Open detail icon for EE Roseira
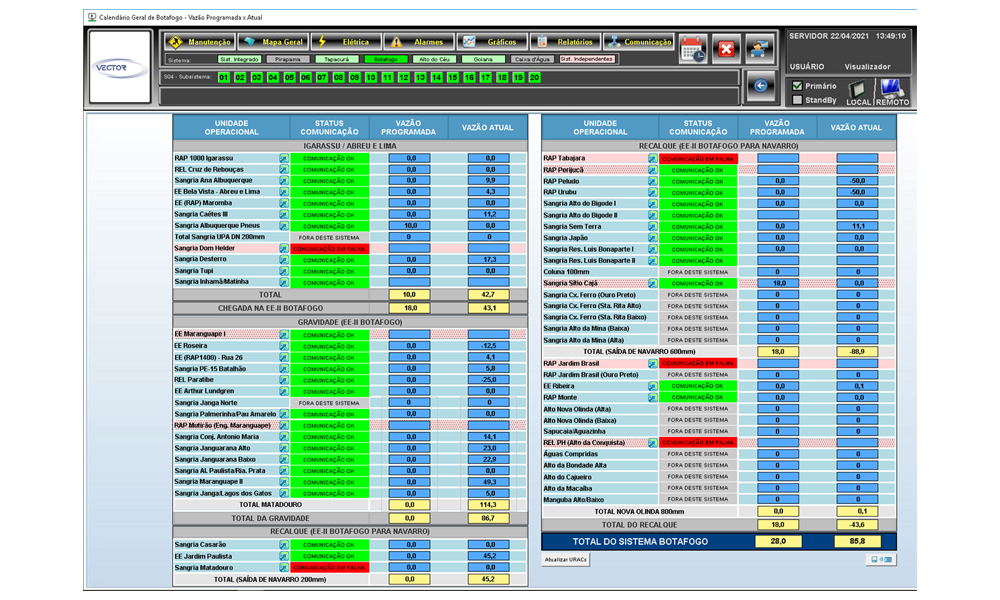1000x600 pixels. coord(283,346)
